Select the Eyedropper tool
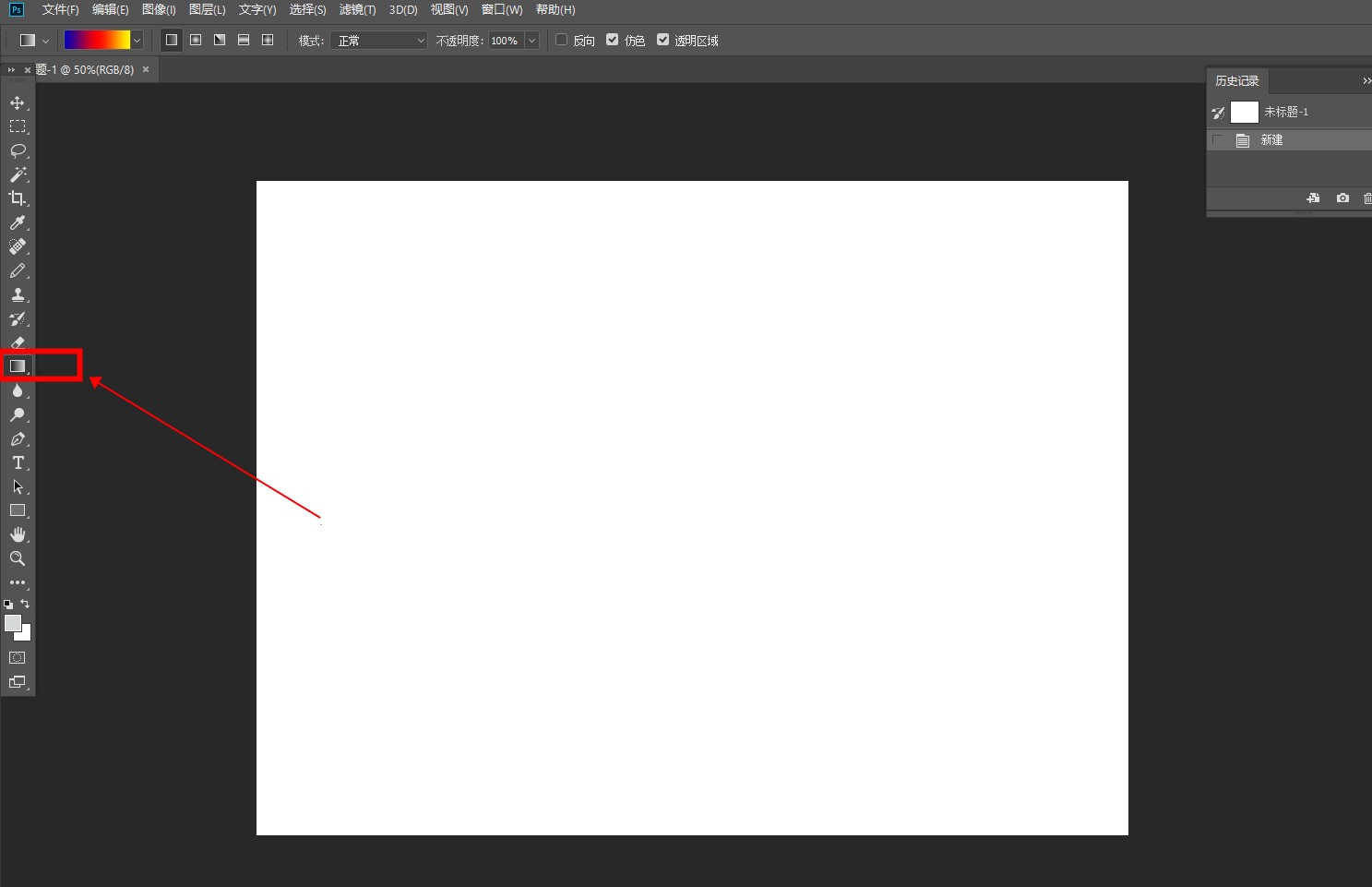This screenshot has height=887, width=1372. click(x=18, y=223)
